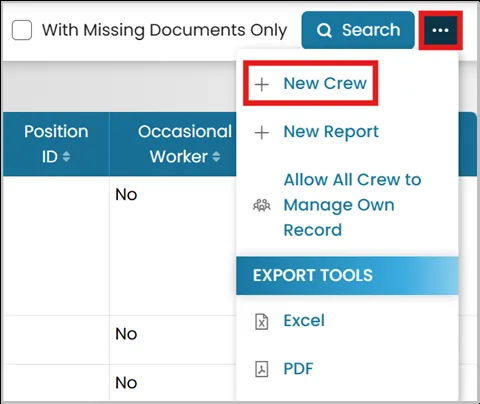Click the With Missing Documents Only label
480x404 pixels.
(164, 30)
